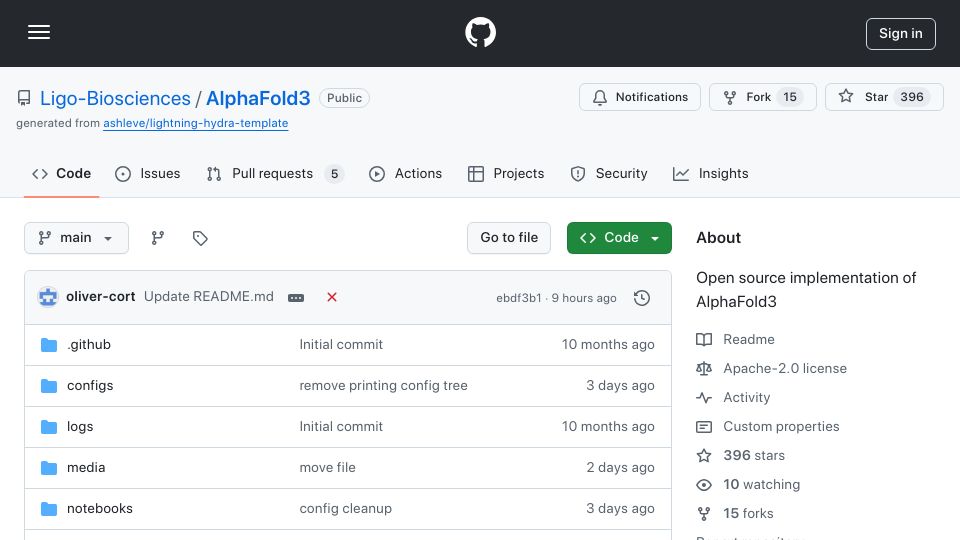Open the 396 stars link

point(741,456)
